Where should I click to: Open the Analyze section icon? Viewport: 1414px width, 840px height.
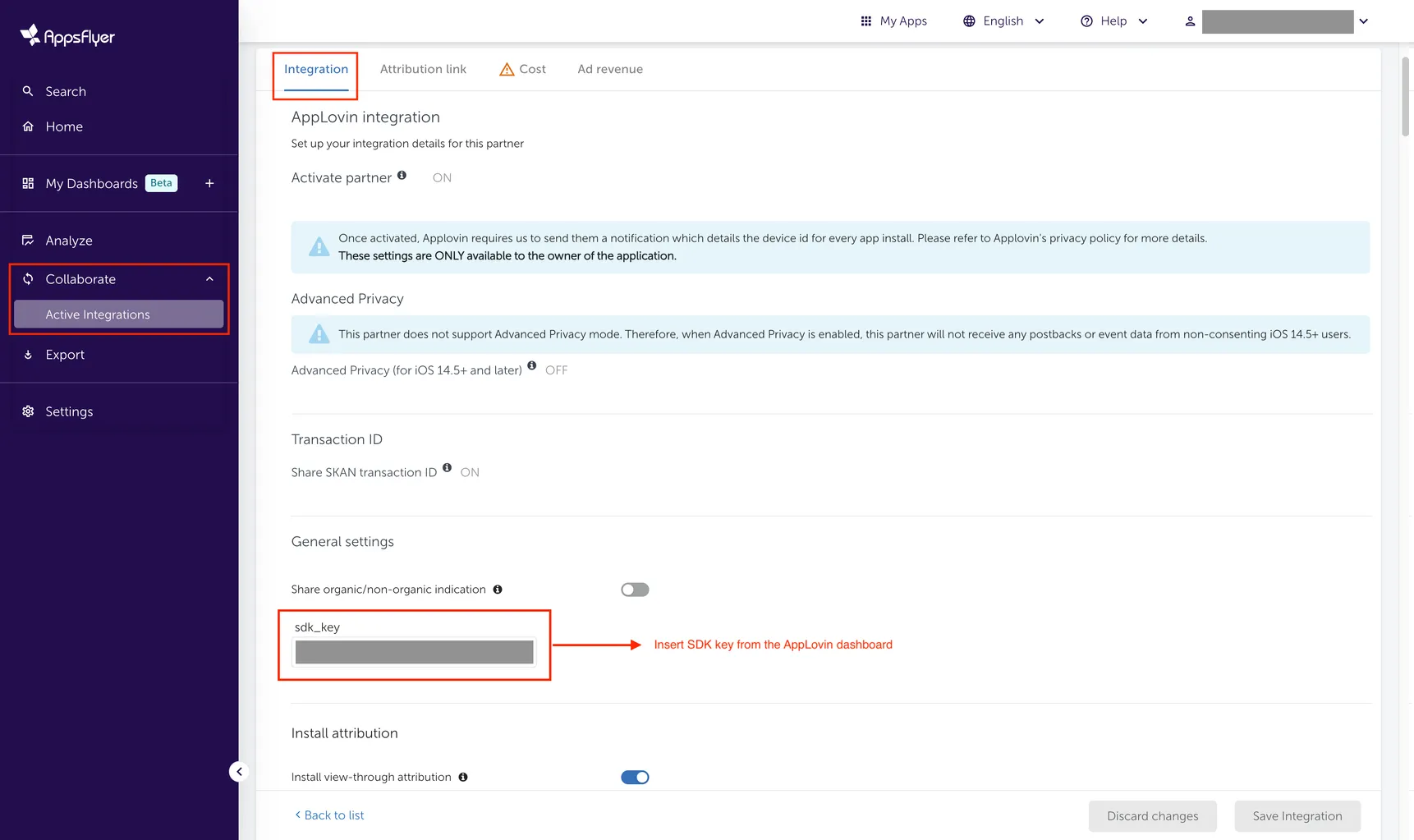(27, 240)
